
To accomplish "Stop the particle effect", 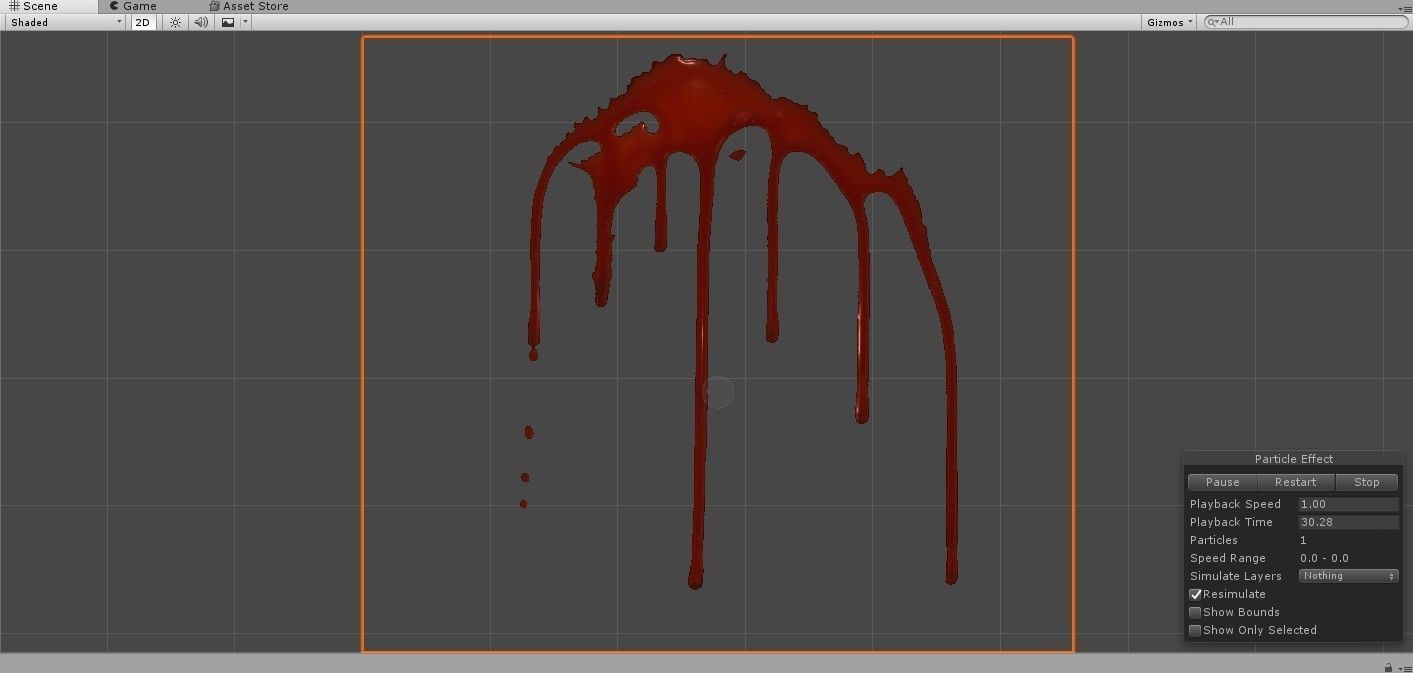I will (1366, 482).
